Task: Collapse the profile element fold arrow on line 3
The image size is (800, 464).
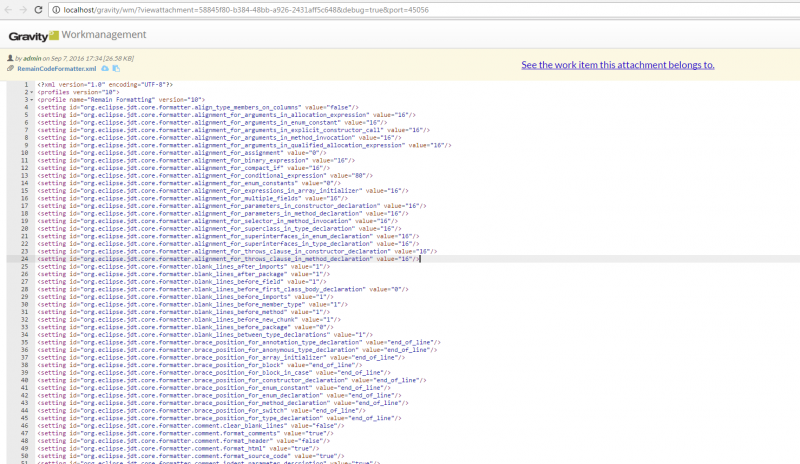Action: 34,100
